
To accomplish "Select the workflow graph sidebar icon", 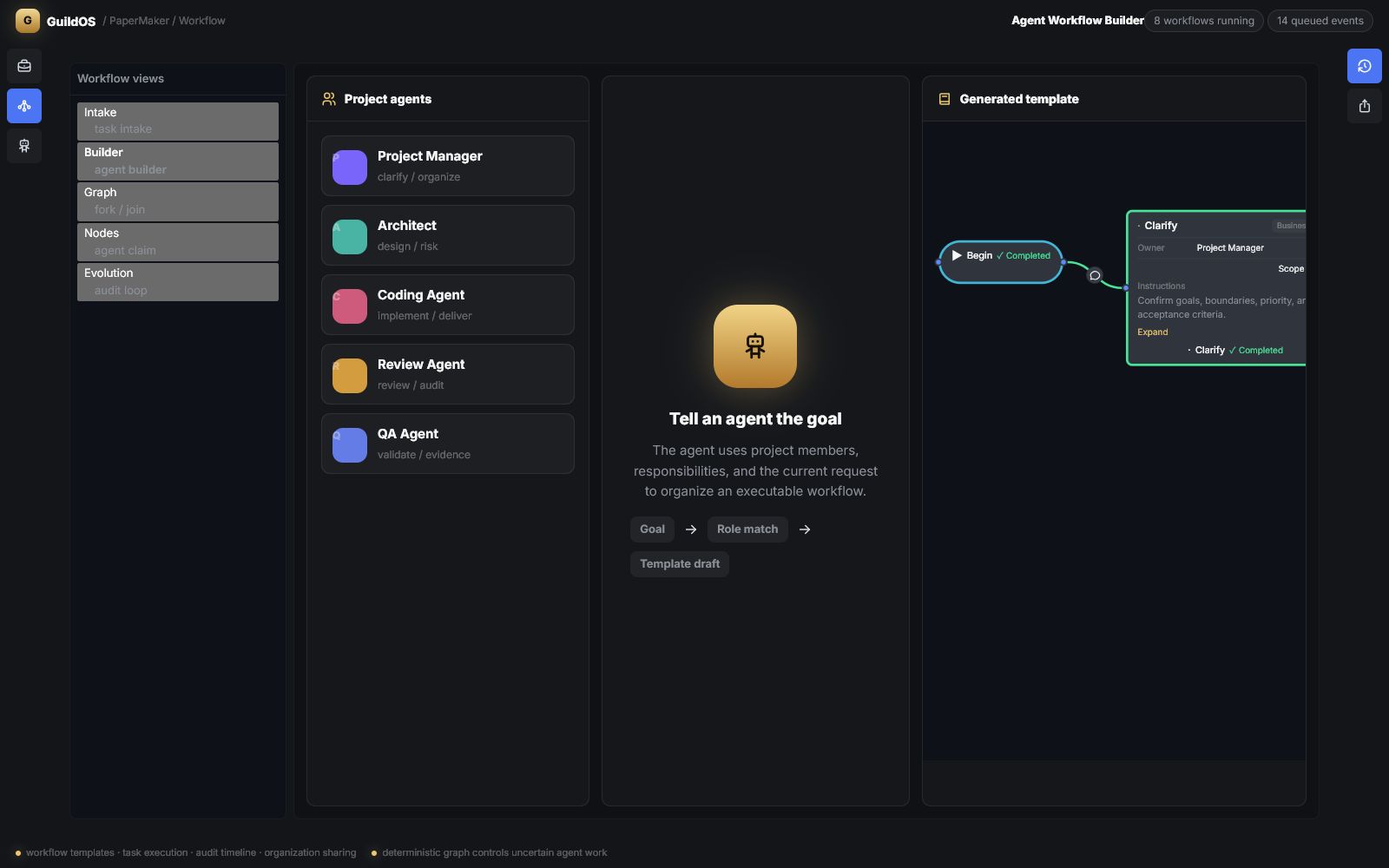I will (x=24, y=106).
